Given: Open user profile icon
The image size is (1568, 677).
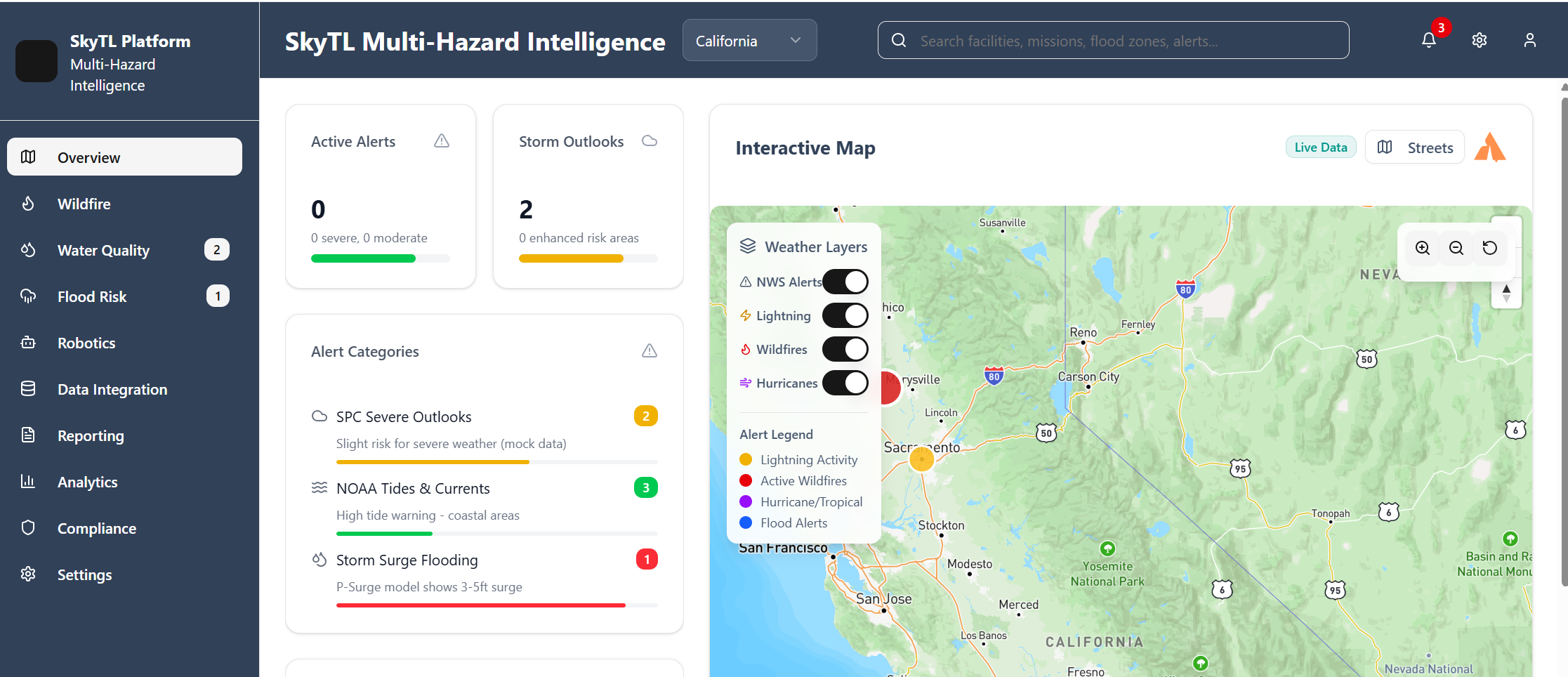Looking at the screenshot, I should click(x=1530, y=40).
